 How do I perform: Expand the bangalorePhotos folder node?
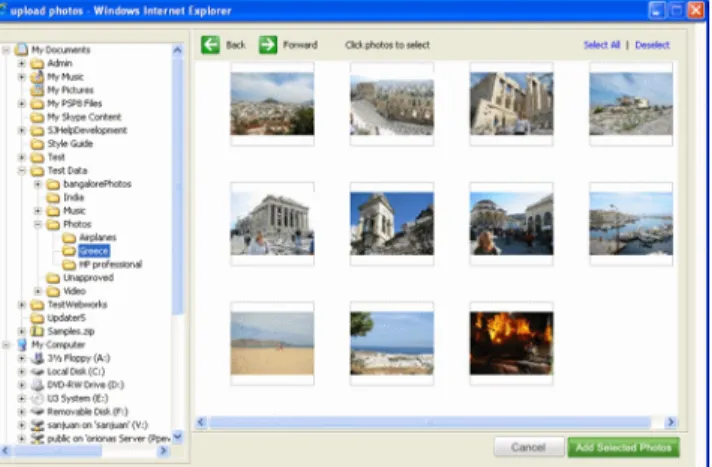tap(38, 184)
